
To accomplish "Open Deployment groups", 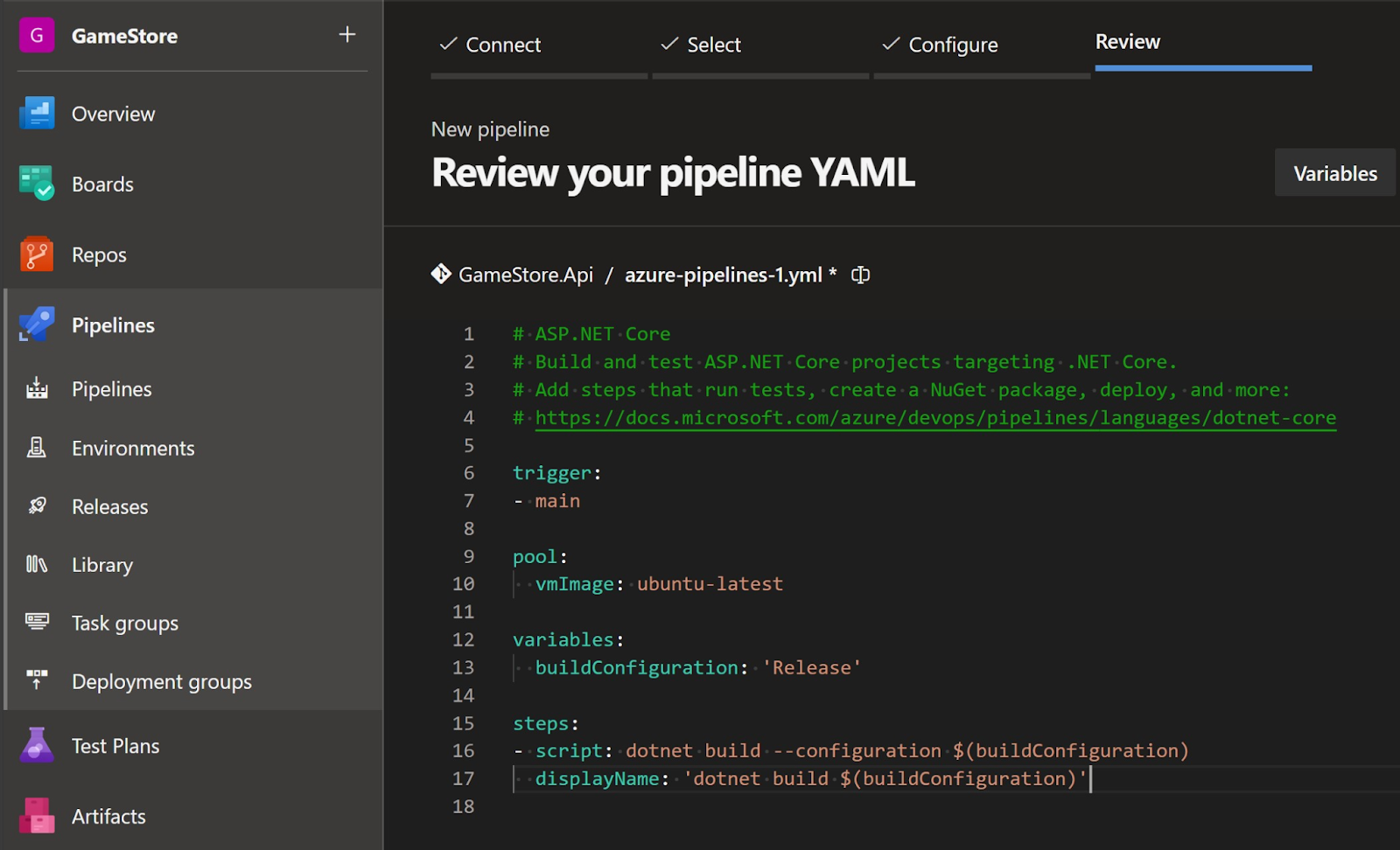I will pos(161,681).
